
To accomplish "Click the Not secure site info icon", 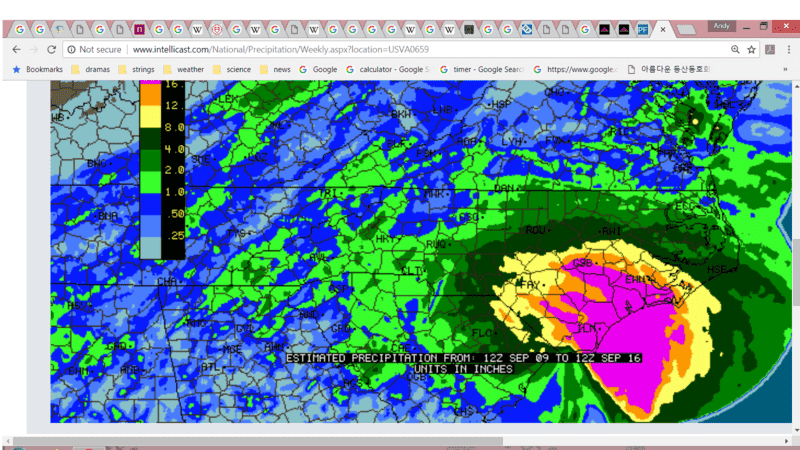I will pos(72,49).
